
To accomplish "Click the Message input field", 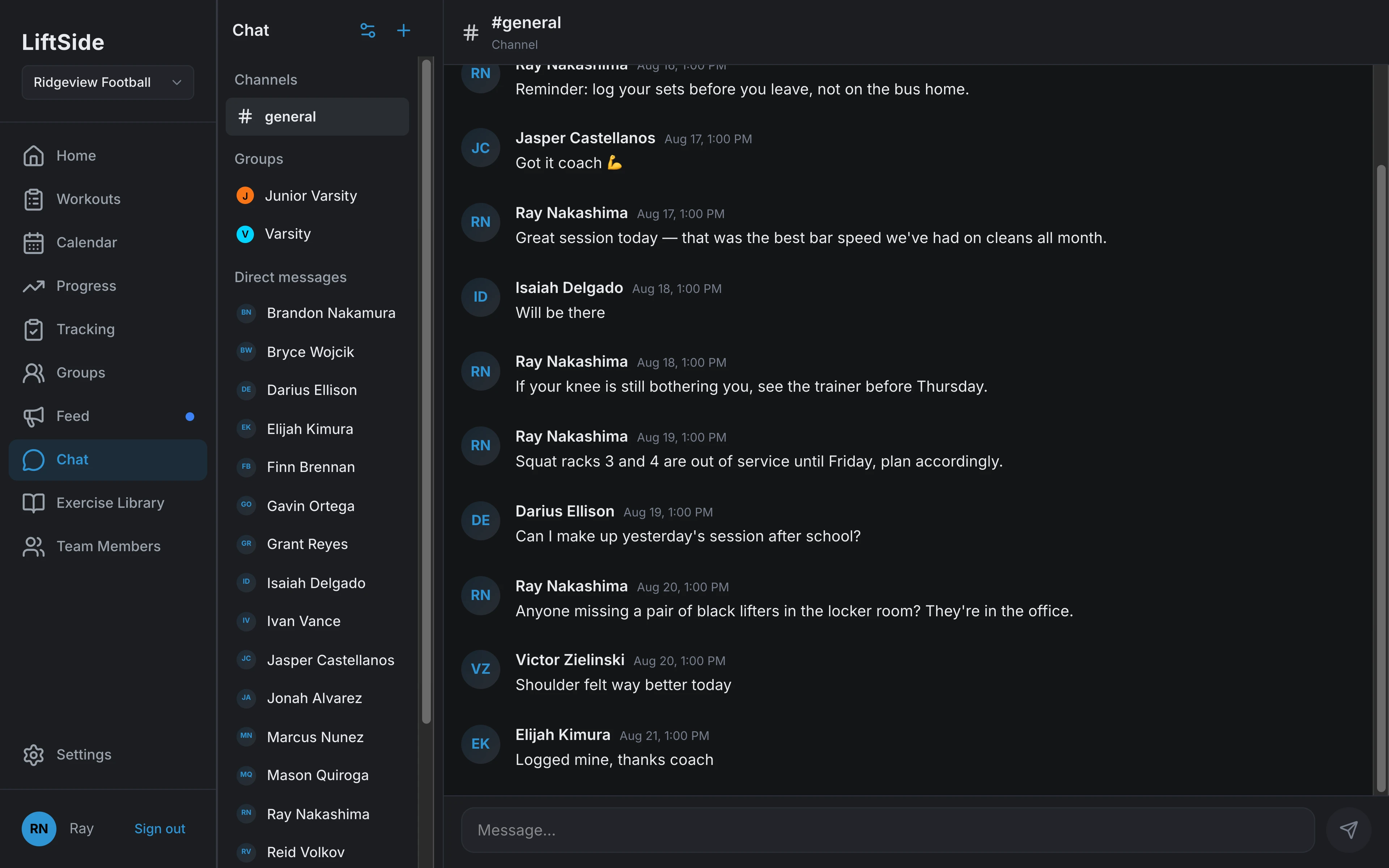I will coord(888,830).
